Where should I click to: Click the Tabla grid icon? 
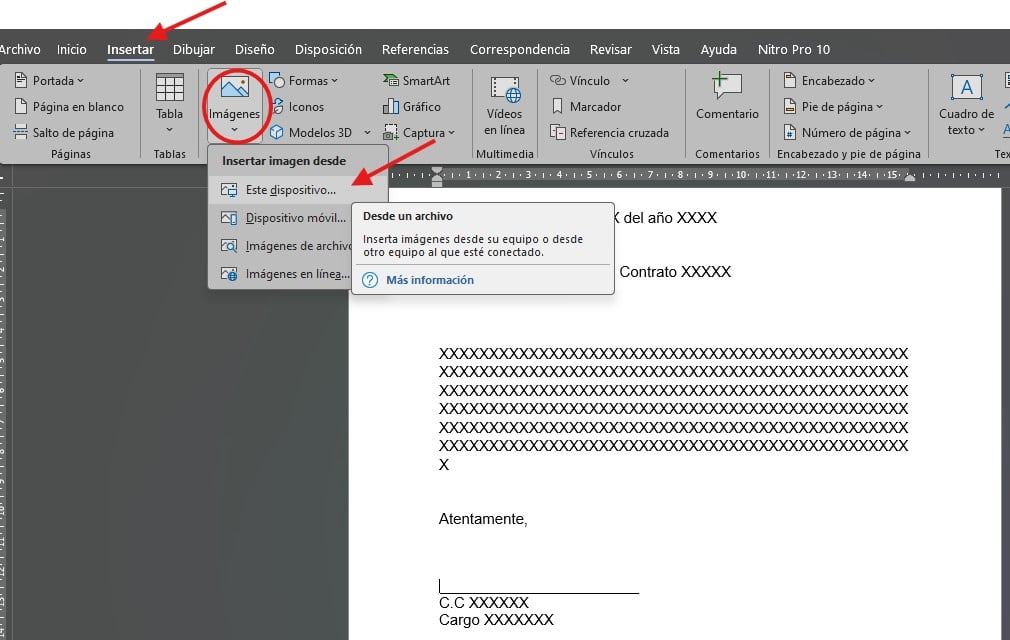[169, 88]
